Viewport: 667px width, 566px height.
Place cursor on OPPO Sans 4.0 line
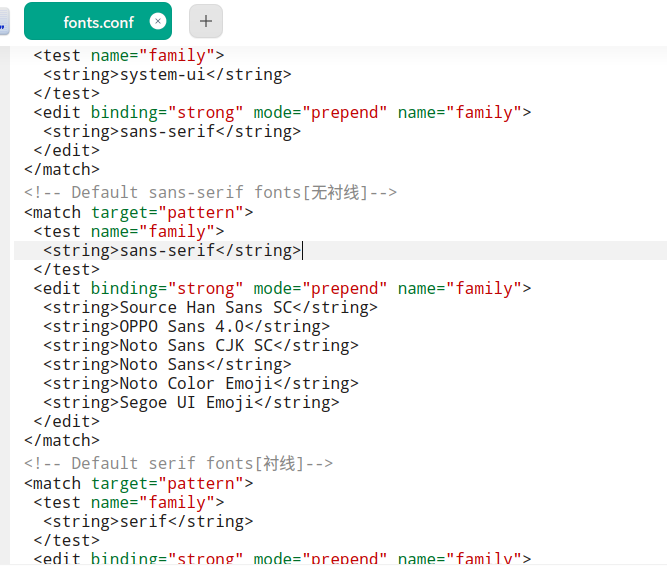(x=186, y=327)
